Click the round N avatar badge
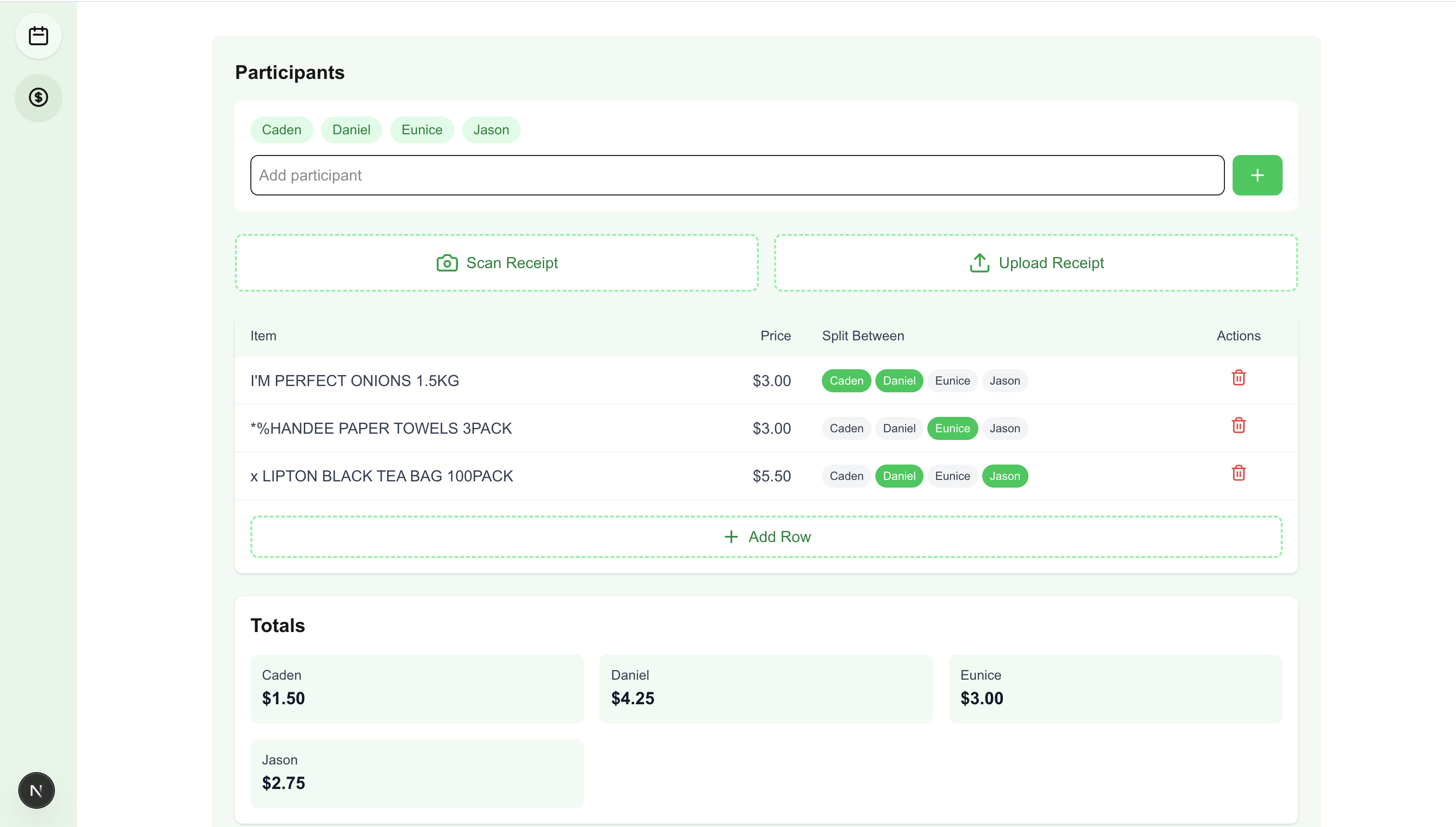This screenshot has width=1456, height=827. 37,790
